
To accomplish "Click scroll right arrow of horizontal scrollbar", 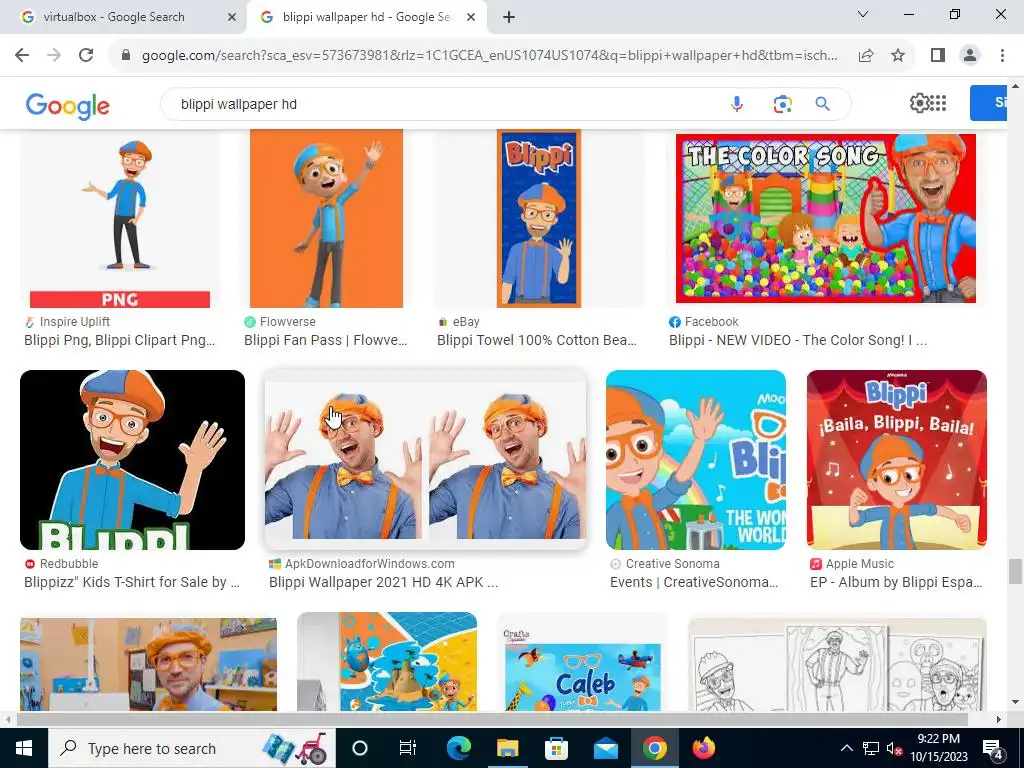I will coord(999,720).
